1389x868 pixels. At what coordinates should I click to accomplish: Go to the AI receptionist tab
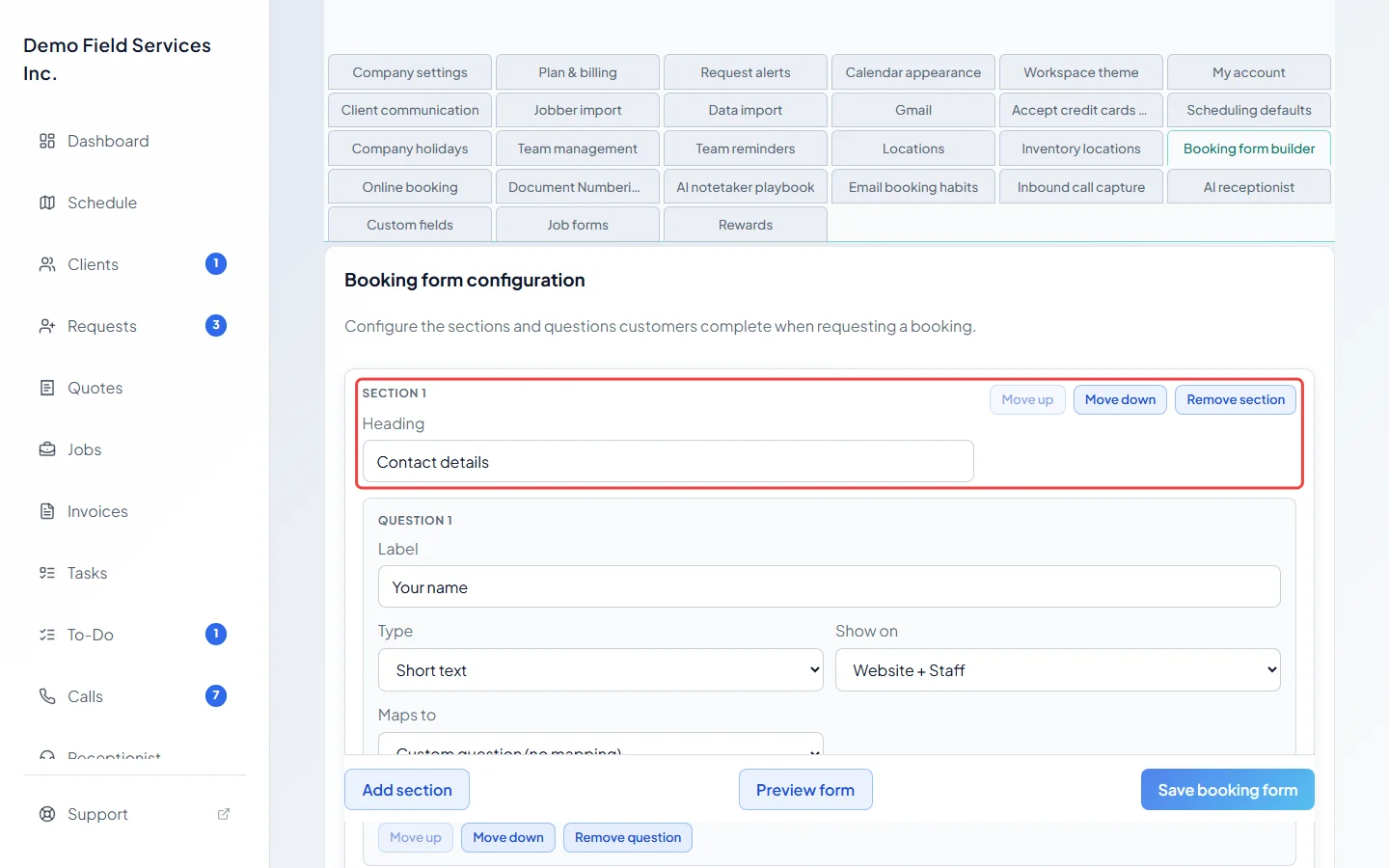click(1249, 187)
